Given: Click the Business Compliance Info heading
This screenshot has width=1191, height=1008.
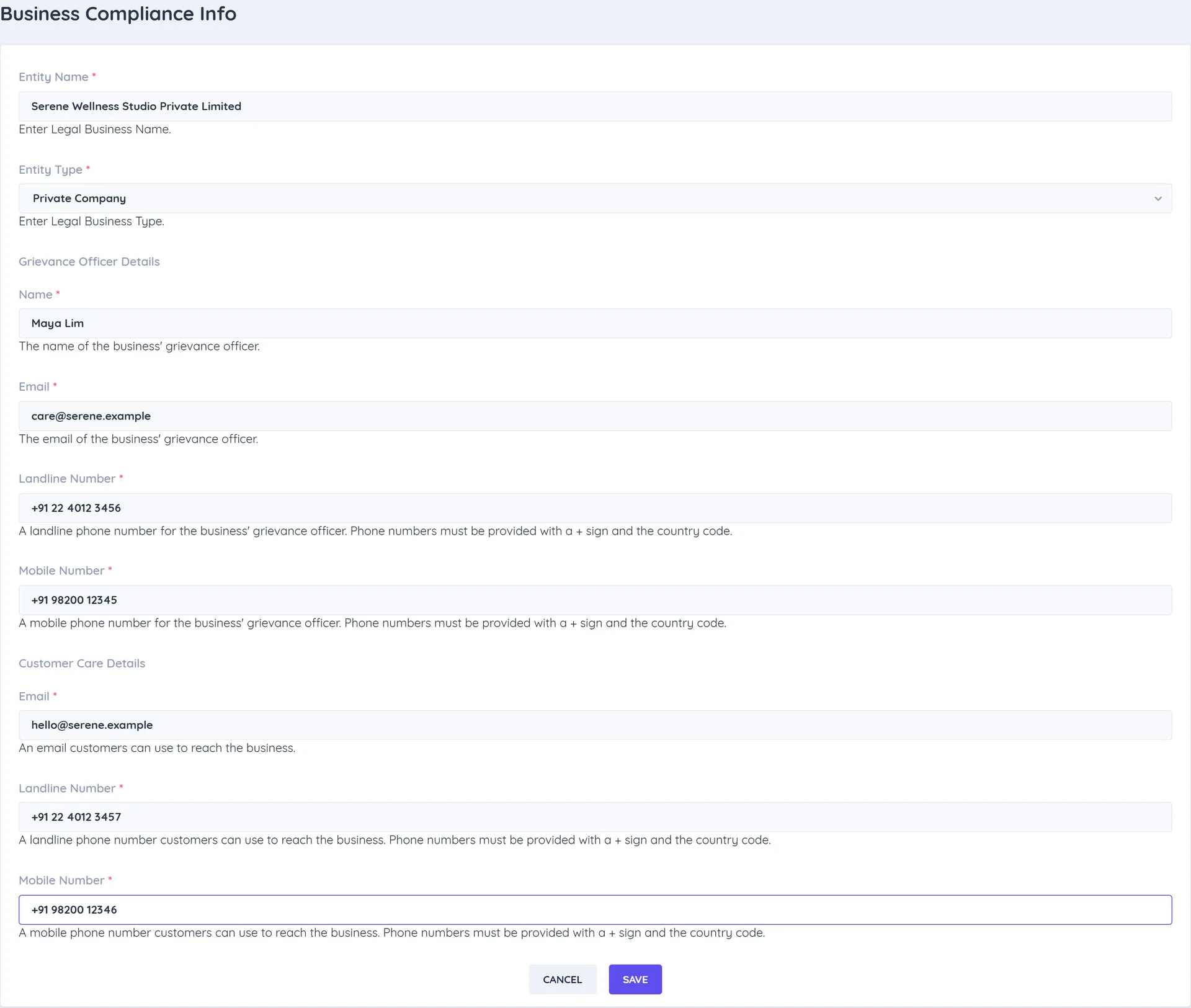Looking at the screenshot, I should [x=118, y=14].
